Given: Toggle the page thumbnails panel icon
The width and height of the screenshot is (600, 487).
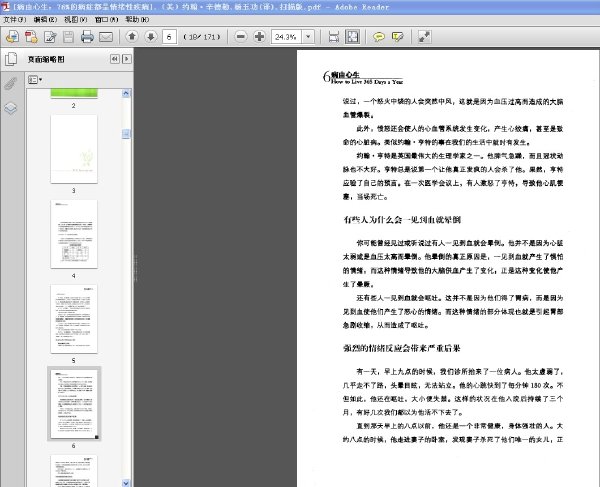Looking at the screenshot, I should [x=11, y=59].
